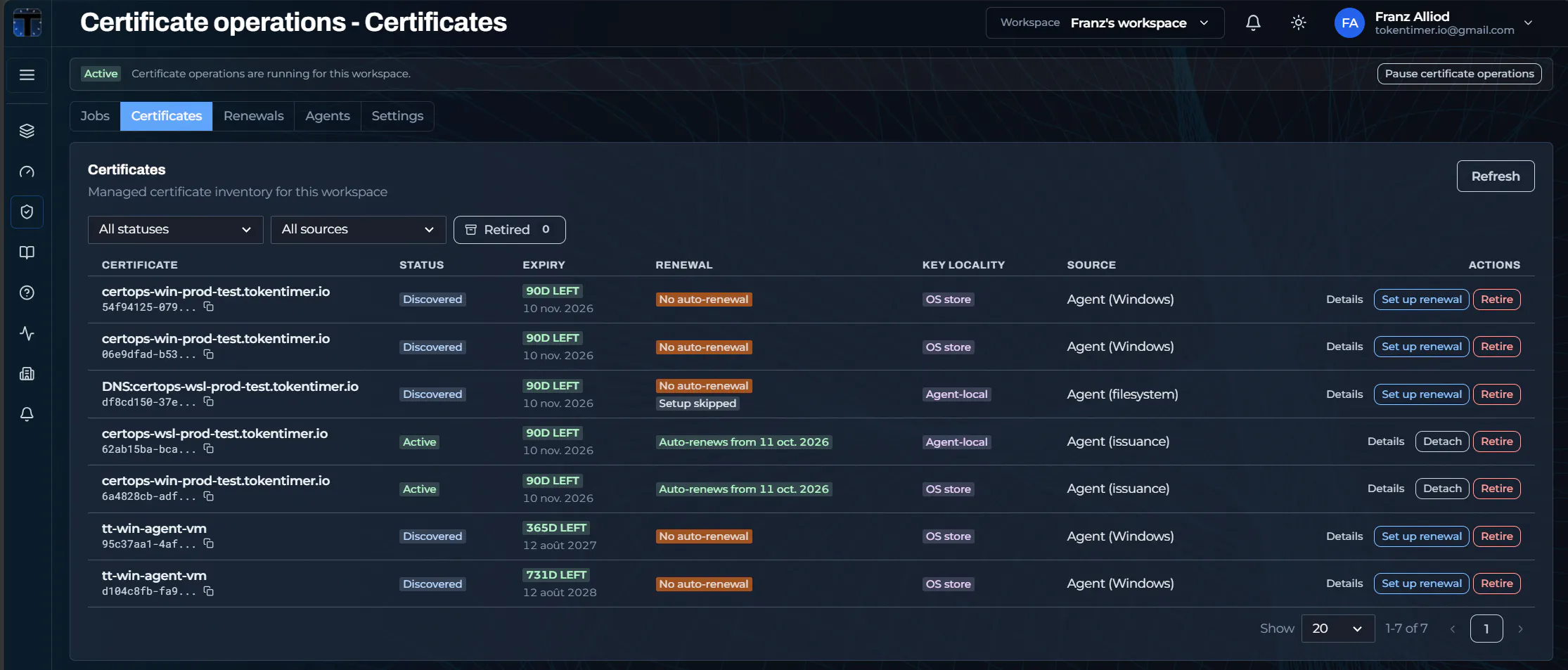Toggle the hamburger sidebar menu
Image resolution: width=1568 pixels, height=670 pixels.
[x=27, y=75]
